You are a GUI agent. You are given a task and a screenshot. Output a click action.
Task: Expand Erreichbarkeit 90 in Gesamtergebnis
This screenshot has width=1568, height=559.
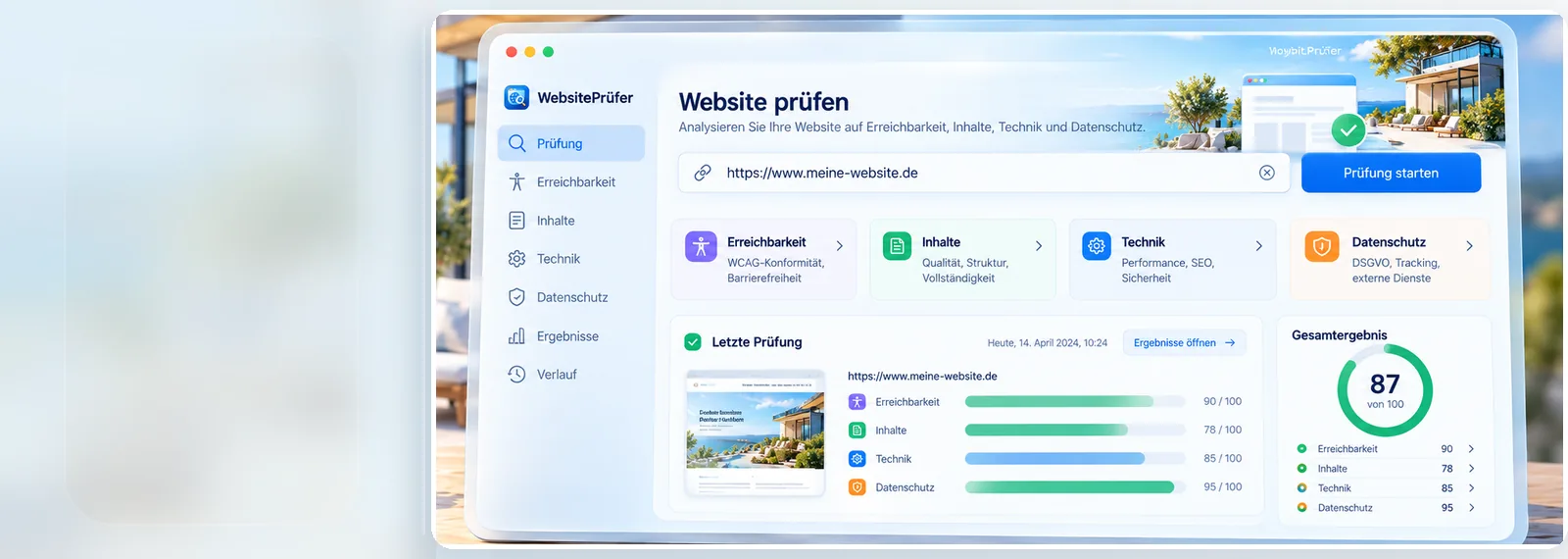pyautogui.click(x=1471, y=449)
